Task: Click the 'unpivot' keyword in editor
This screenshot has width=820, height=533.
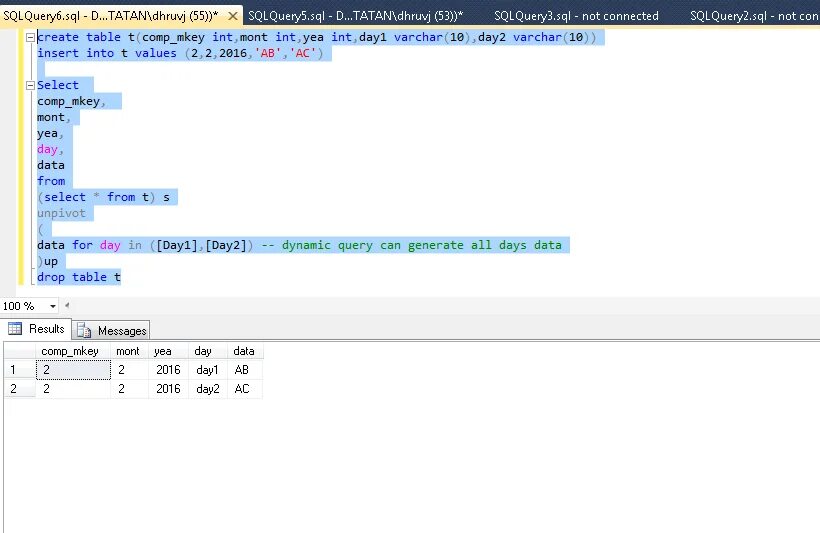Action: coord(61,213)
